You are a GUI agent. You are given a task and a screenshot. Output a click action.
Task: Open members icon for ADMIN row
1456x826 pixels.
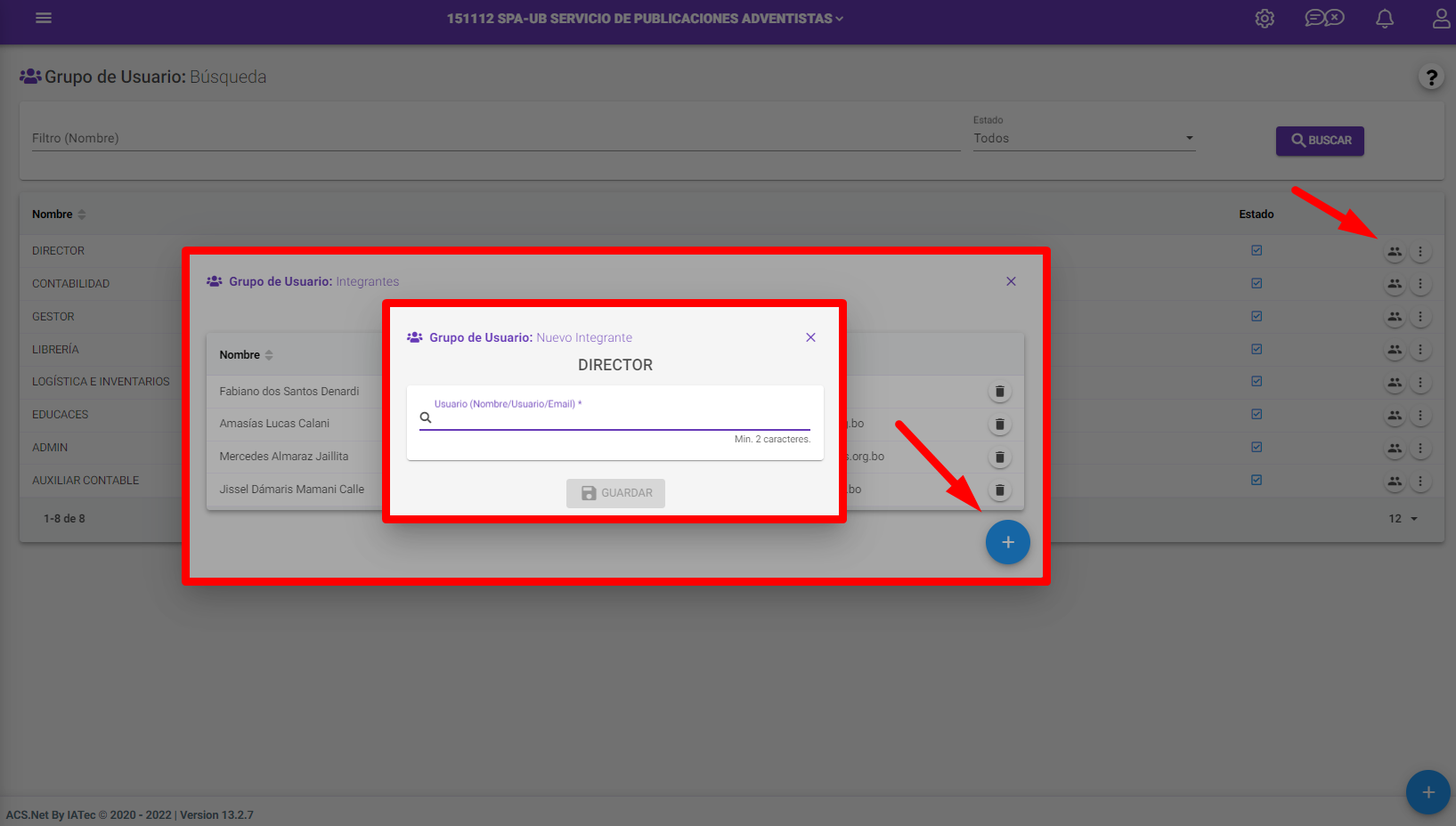coord(1395,449)
